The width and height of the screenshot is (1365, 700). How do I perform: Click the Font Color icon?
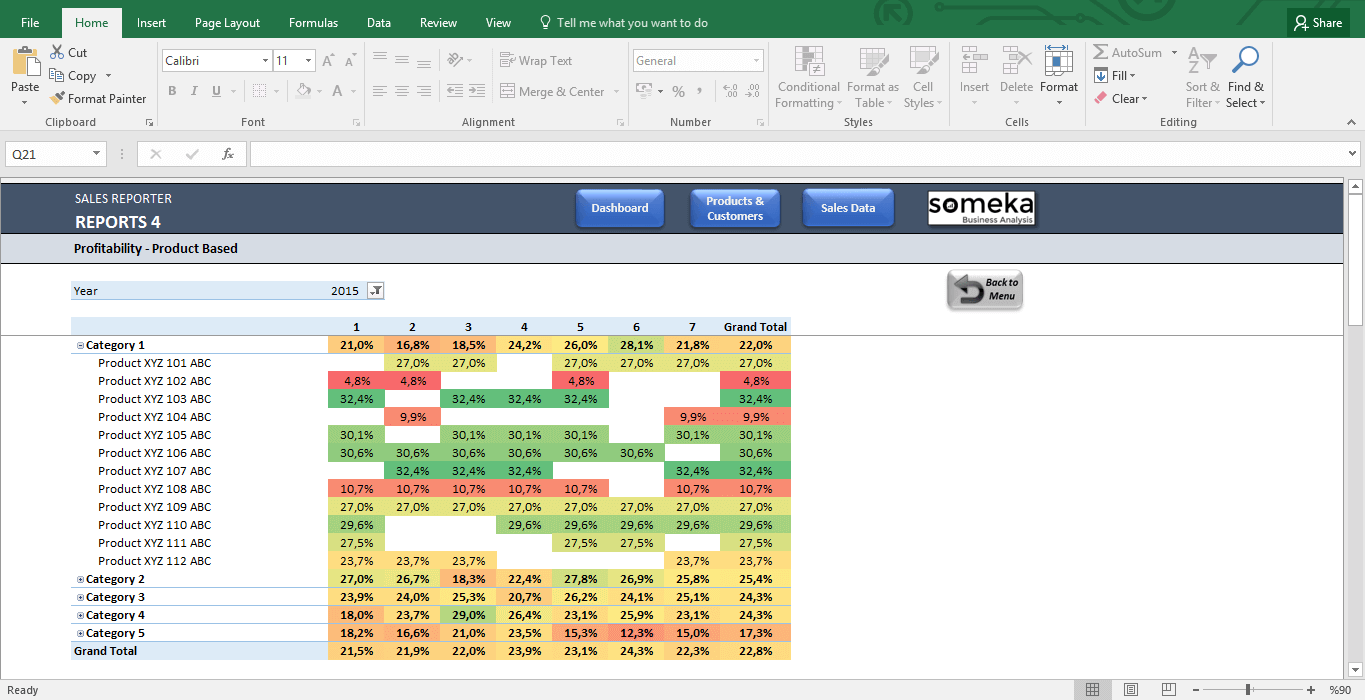[338, 91]
